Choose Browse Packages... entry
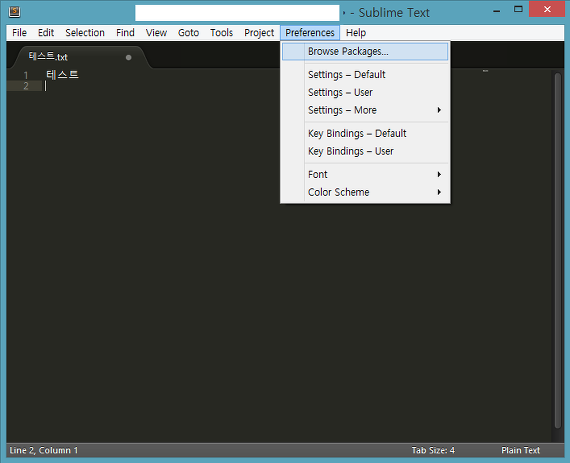Image resolution: width=570 pixels, height=463 pixels. click(365, 52)
